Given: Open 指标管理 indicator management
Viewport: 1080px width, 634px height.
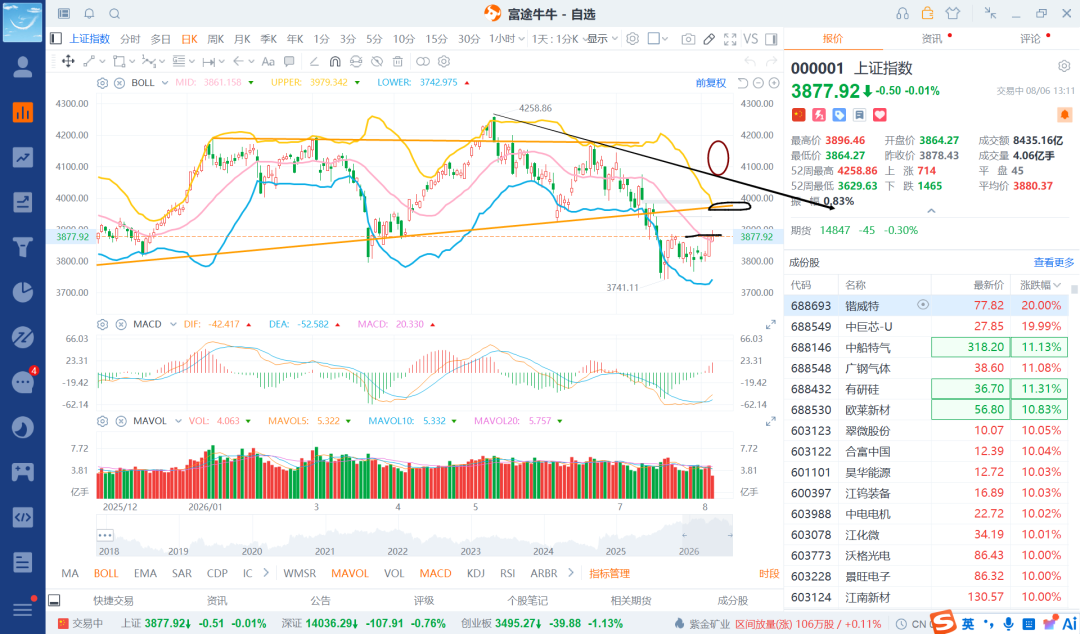Looking at the screenshot, I should click(x=610, y=573).
